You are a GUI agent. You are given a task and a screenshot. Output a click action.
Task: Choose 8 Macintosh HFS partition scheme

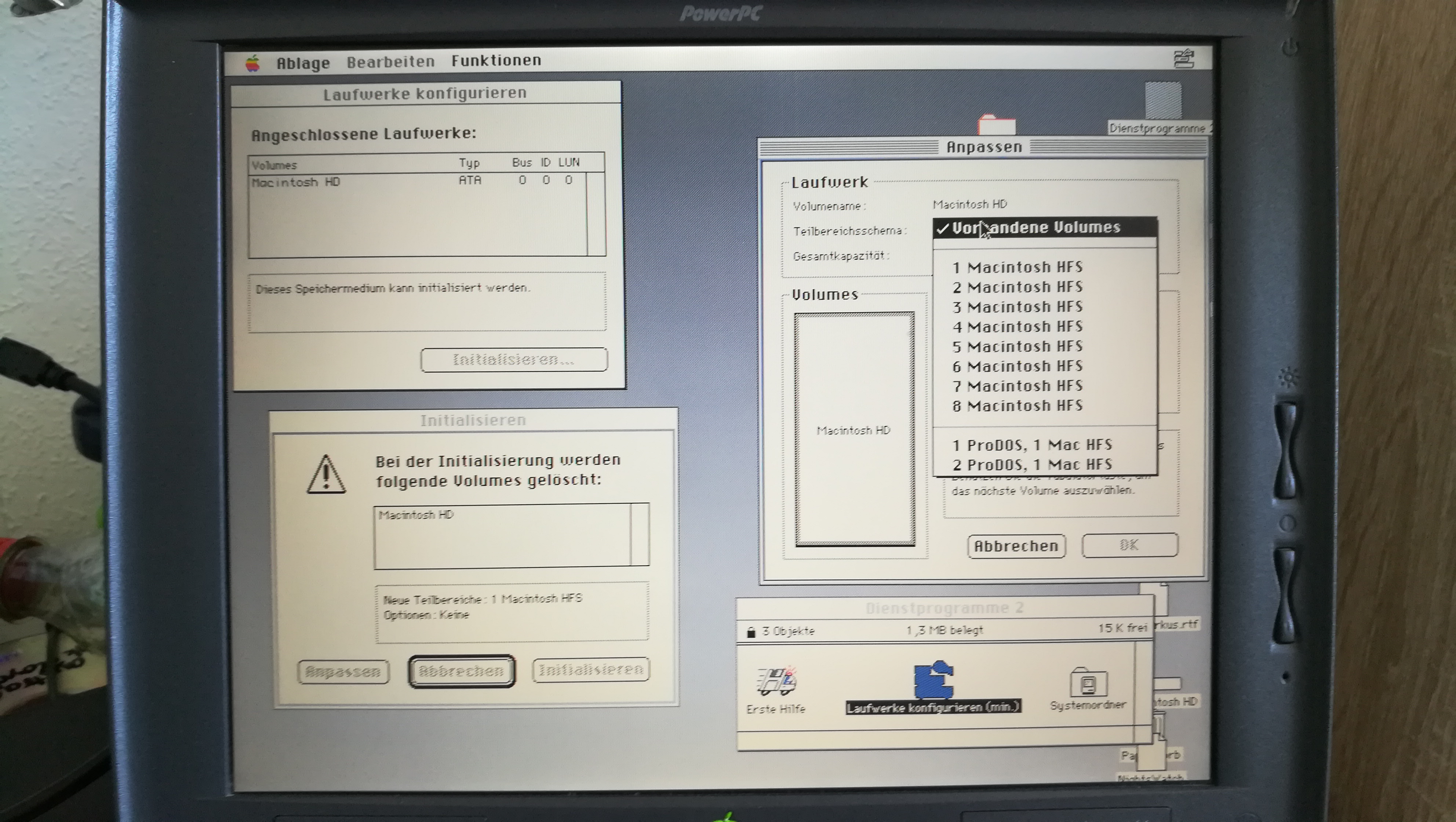pyautogui.click(x=1018, y=406)
